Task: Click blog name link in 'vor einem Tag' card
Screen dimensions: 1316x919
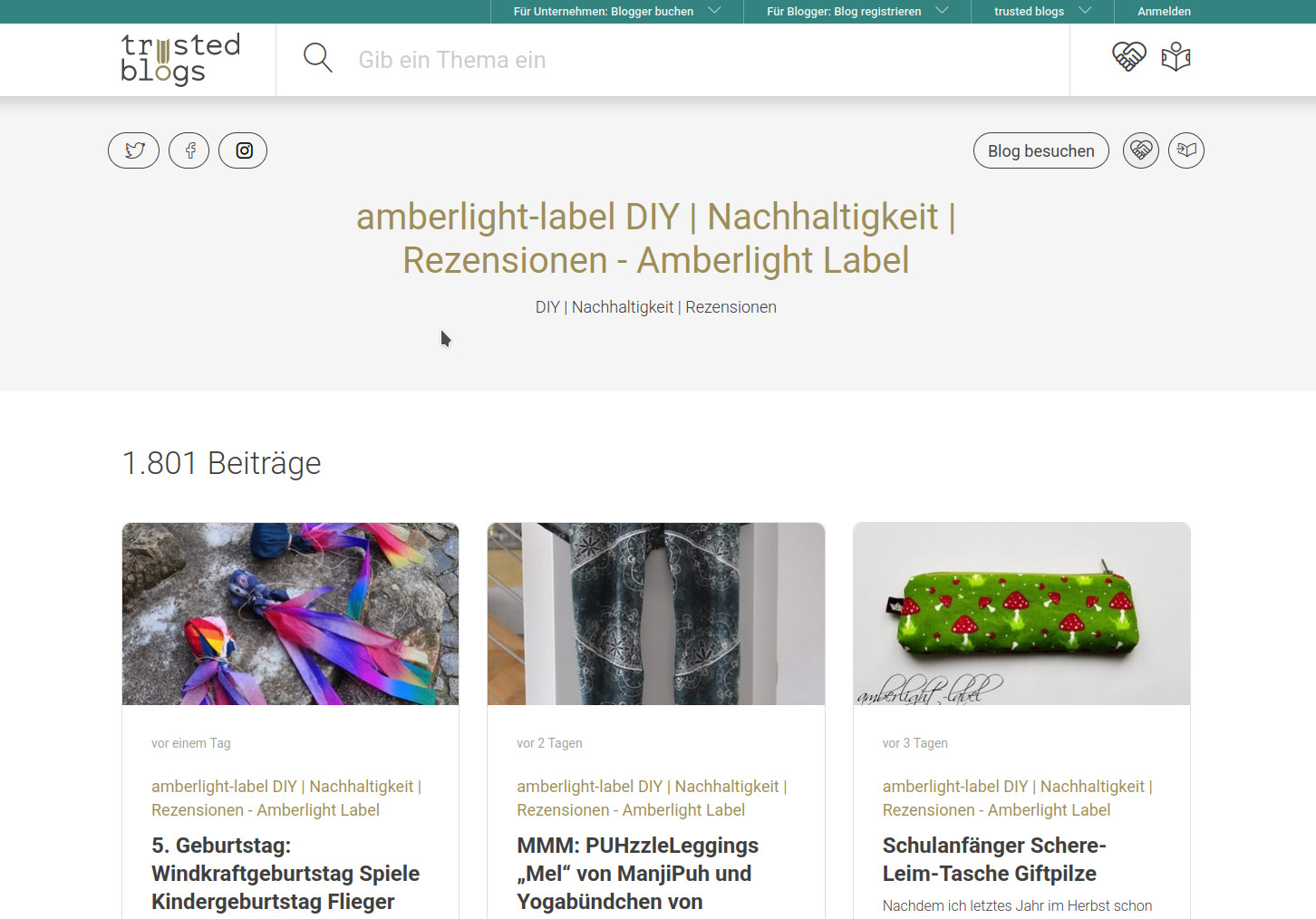Action: point(286,798)
